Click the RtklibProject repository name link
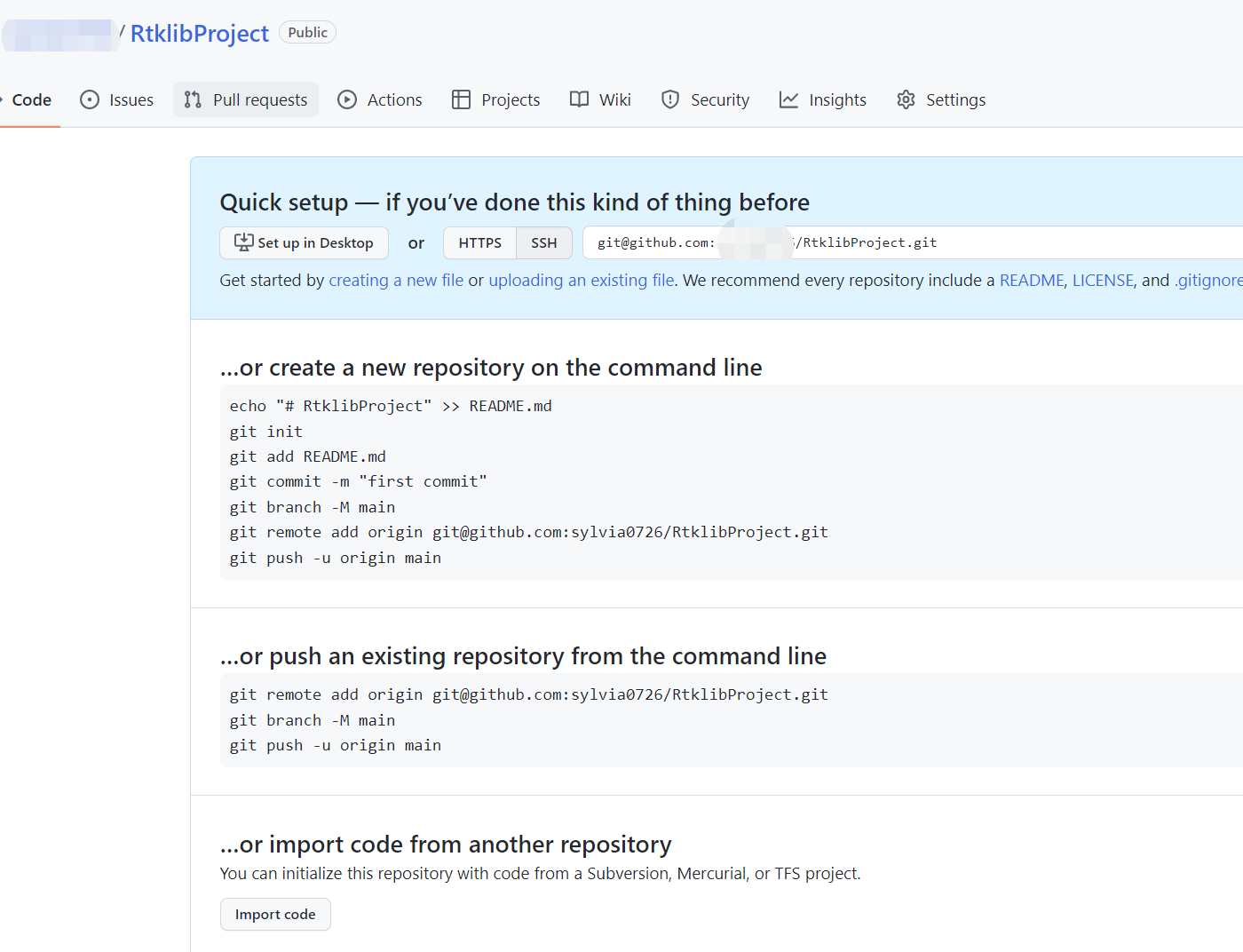This screenshot has height=952, width=1243. pos(200,34)
